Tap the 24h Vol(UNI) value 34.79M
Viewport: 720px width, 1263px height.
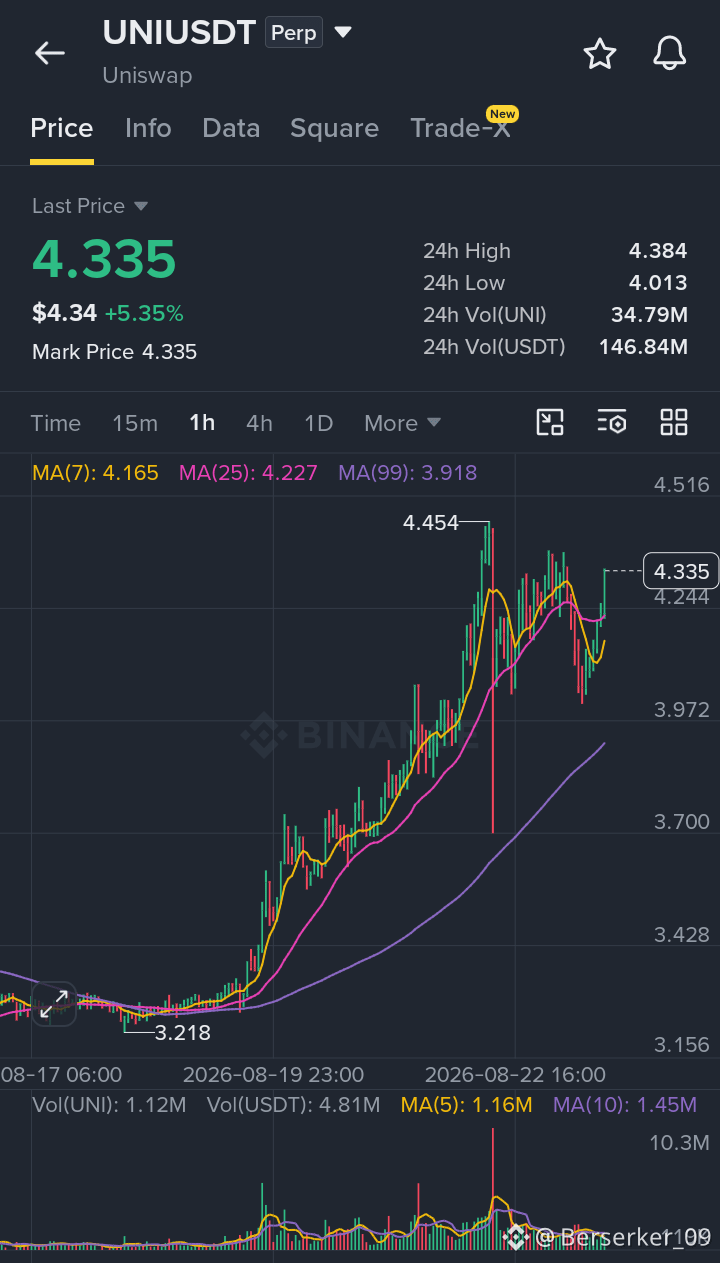click(649, 315)
